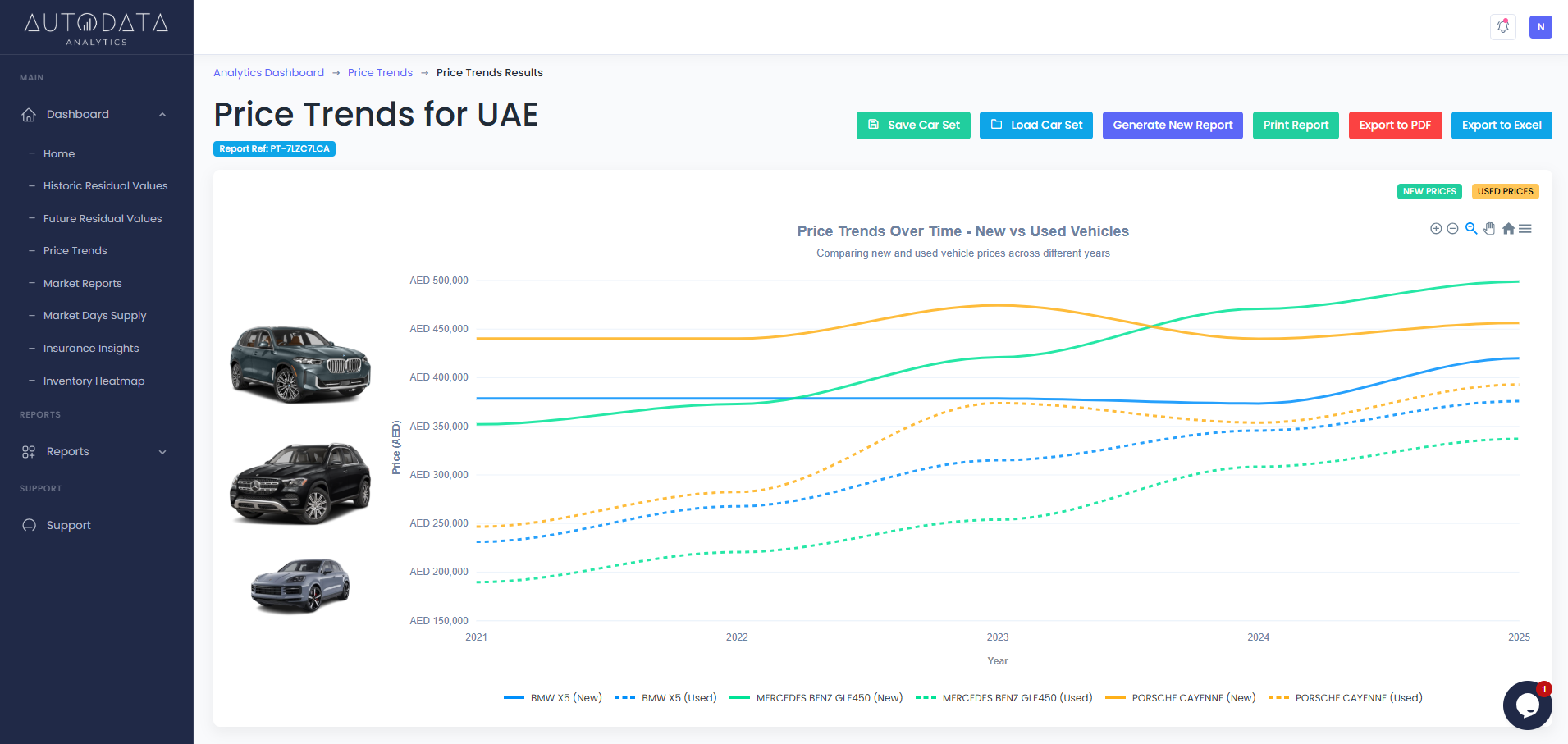Viewport: 1568px width, 744px height.
Task: Collapse the Dashboard section in the sidebar
Action: (x=162, y=114)
